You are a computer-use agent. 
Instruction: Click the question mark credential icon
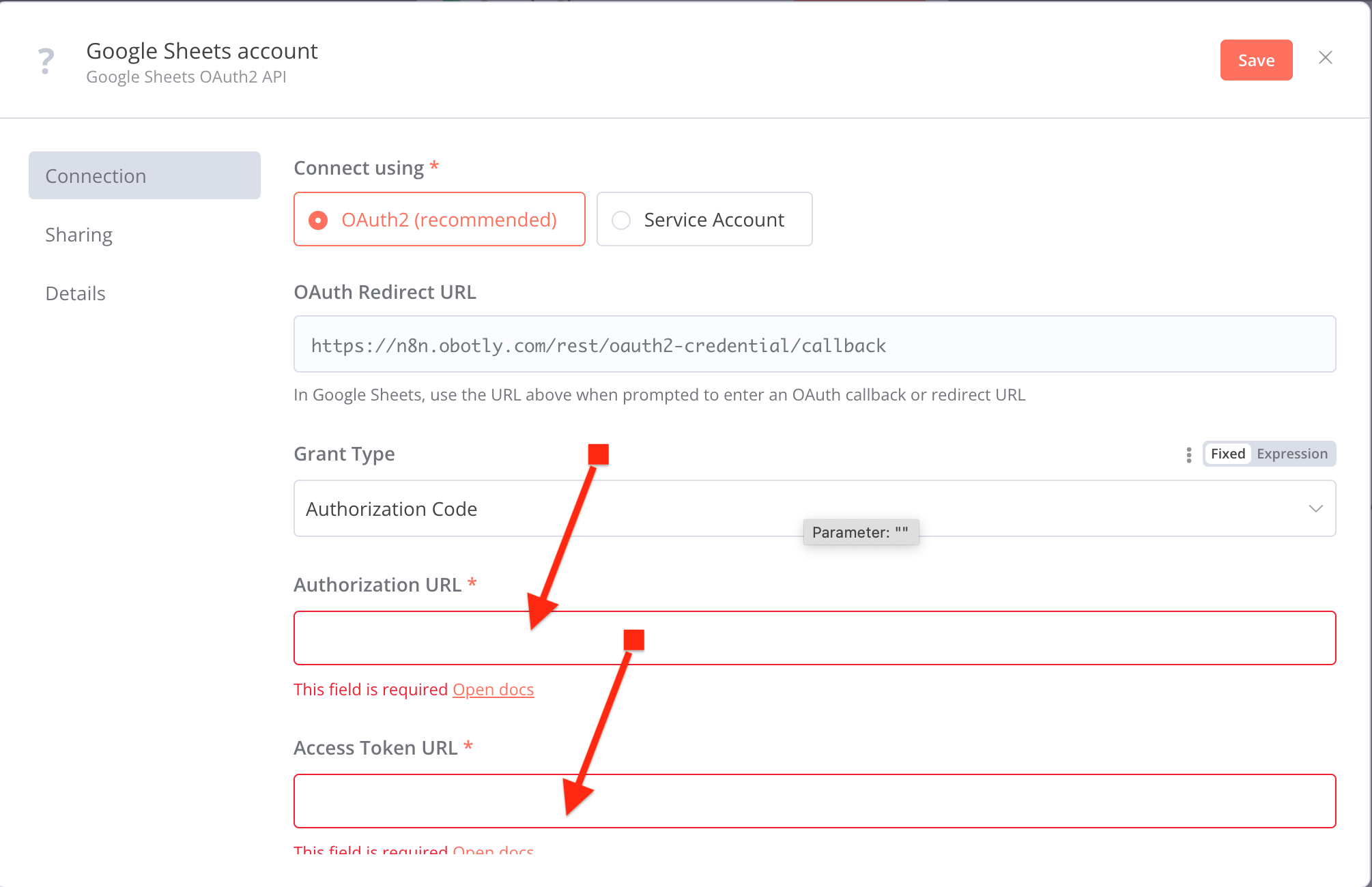(x=46, y=61)
